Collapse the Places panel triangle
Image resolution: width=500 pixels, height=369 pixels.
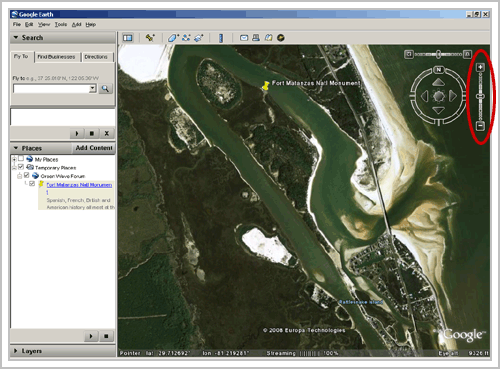pyautogui.click(x=15, y=148)
